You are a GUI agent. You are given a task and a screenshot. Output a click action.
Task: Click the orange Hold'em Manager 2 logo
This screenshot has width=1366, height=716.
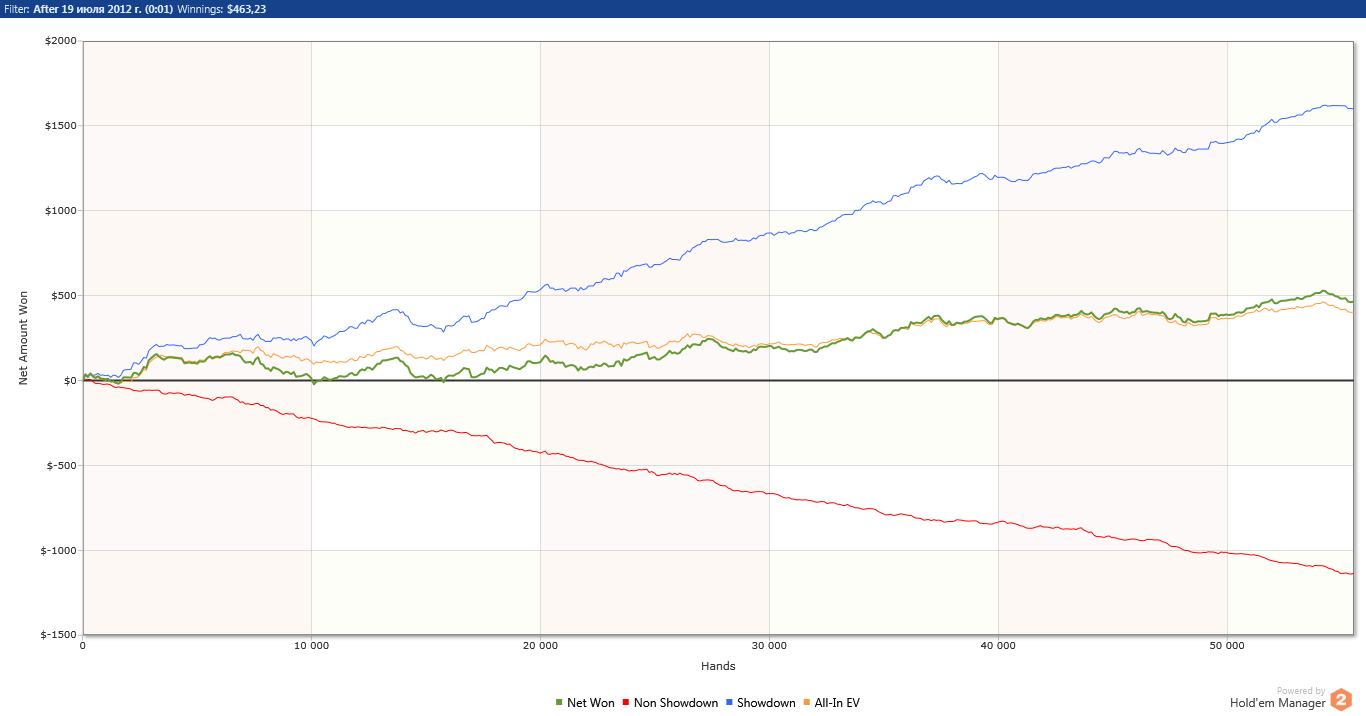point(1341,700)
